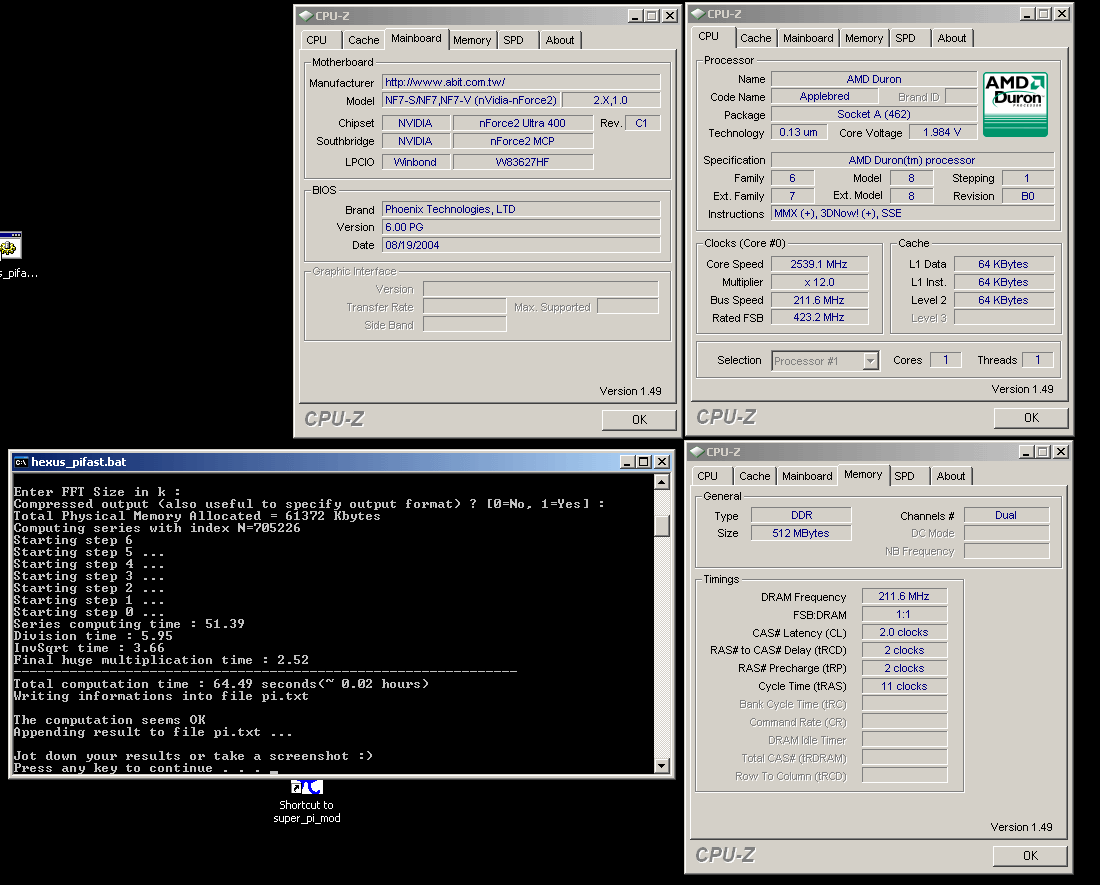1100x885 pixels.
Task: Click the Core Voltage 1.984 V value
Action: 942,132
